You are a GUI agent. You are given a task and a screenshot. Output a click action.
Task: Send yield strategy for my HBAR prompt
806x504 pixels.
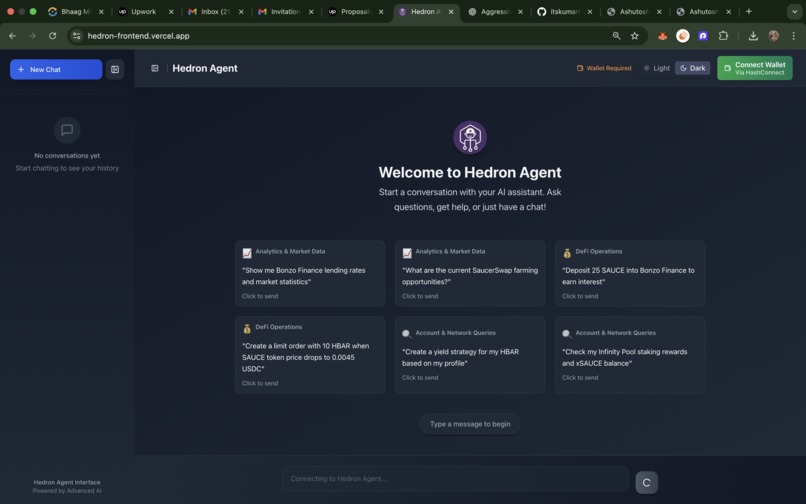[470, 355]
